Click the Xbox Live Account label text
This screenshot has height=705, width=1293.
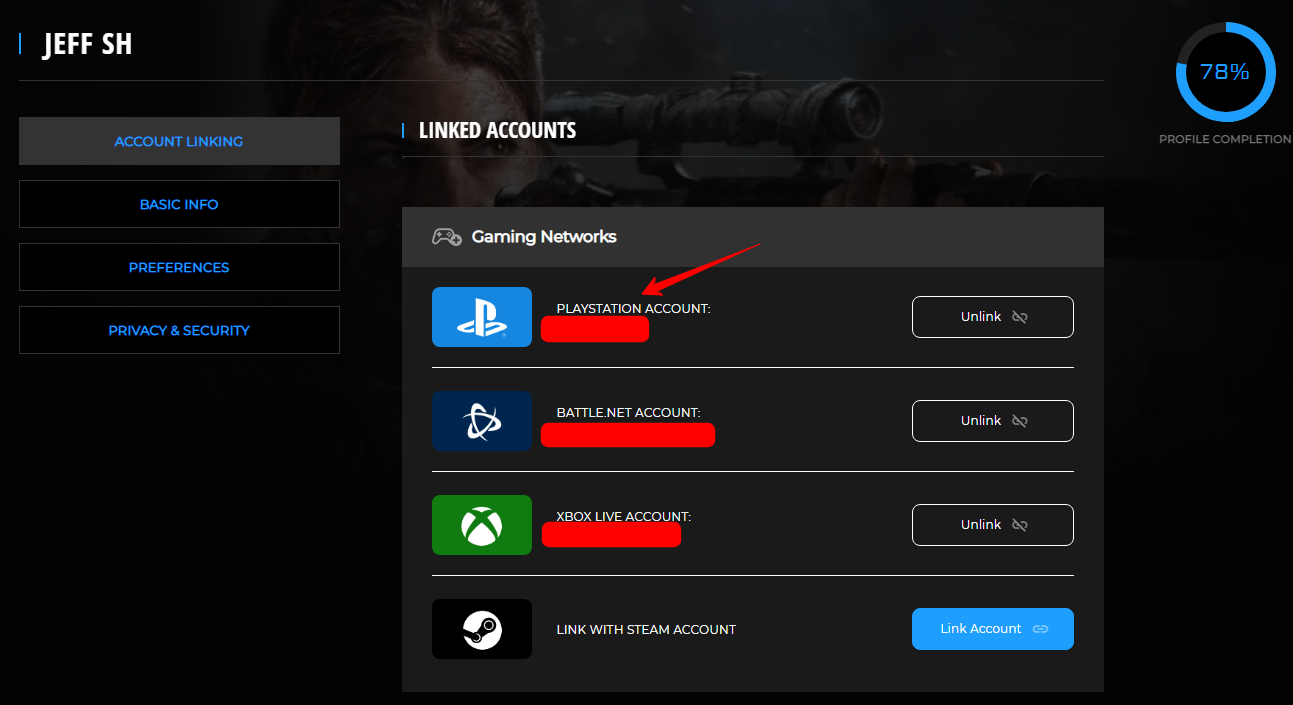tap(623, 516)
